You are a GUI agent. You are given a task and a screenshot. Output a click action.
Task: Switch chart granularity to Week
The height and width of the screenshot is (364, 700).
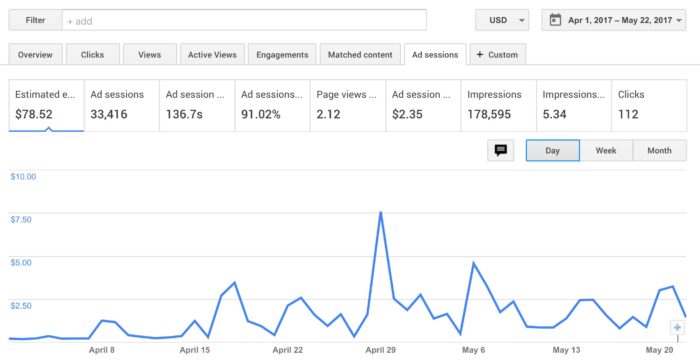(606, 151)
